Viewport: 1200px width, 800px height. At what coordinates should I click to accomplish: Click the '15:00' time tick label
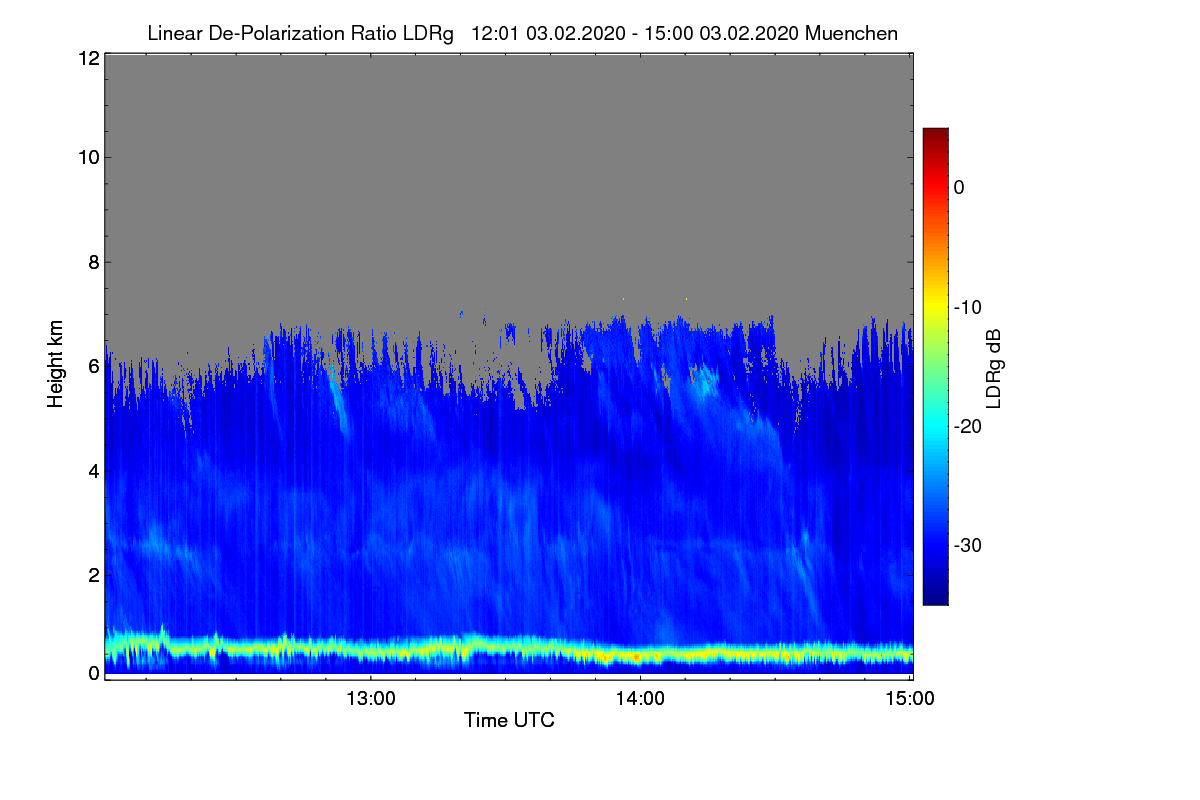point(910,698)
